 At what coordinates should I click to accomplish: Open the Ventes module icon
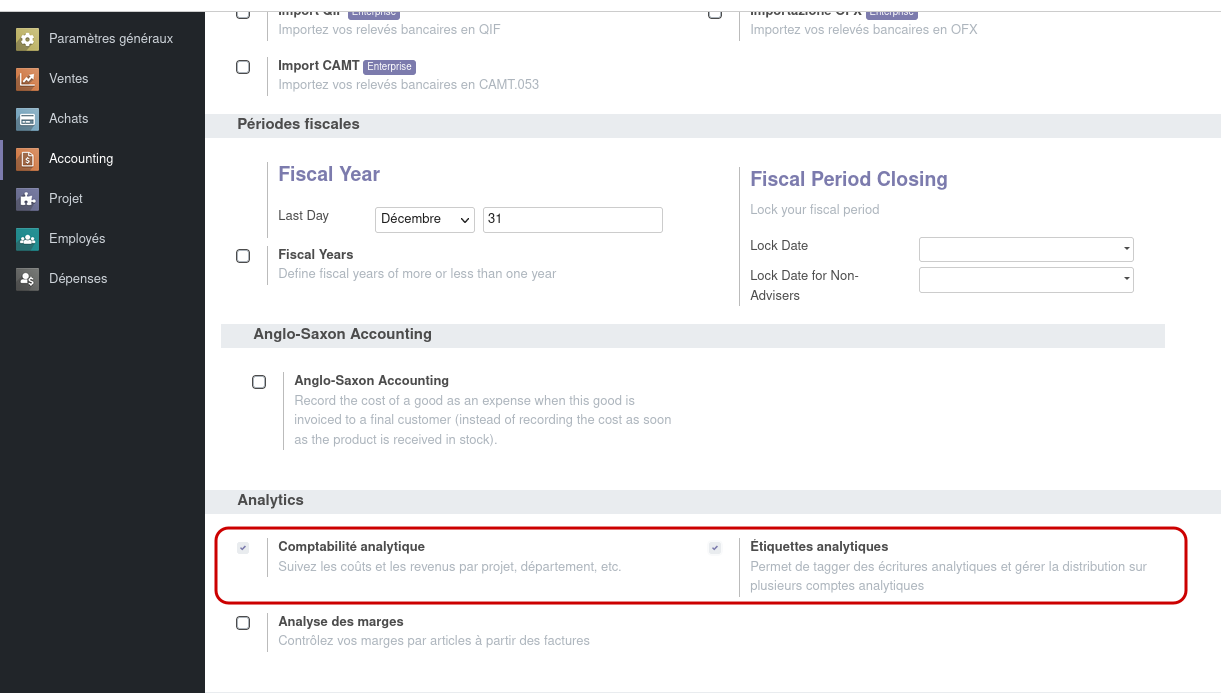(25, 78)
